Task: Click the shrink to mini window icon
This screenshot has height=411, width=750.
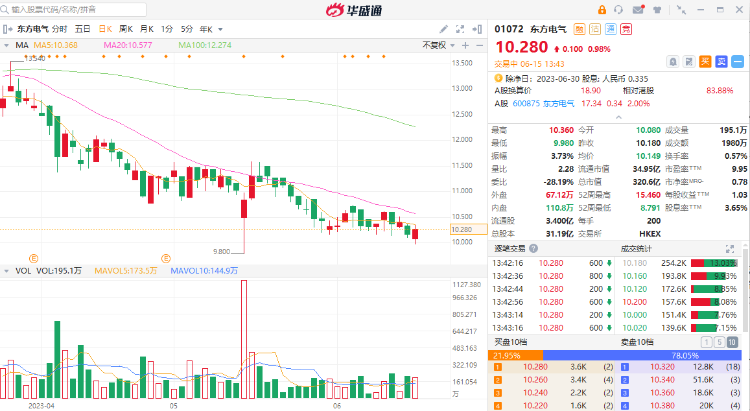Action: point(682,10)
